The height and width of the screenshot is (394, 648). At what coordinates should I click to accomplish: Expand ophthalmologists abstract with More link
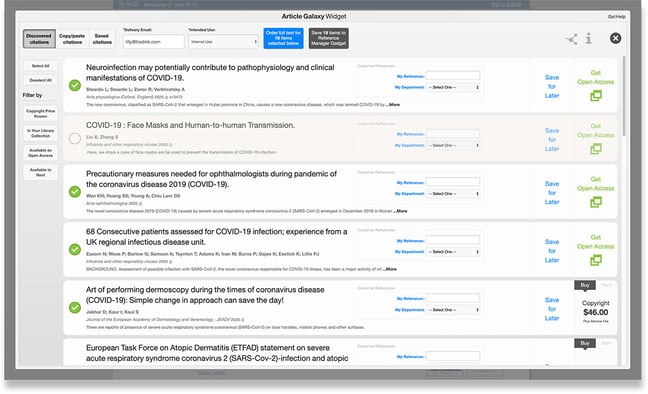(x=401, y=211)
